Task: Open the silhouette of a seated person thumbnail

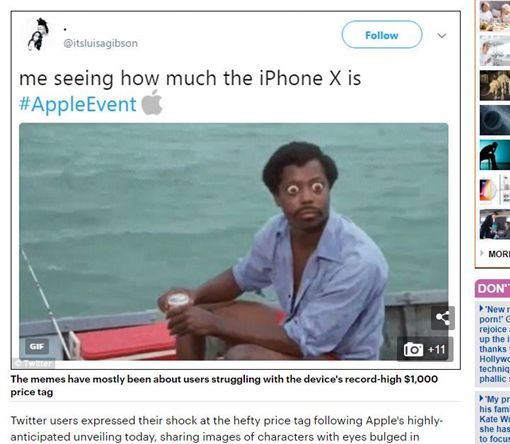Action: 495,155
